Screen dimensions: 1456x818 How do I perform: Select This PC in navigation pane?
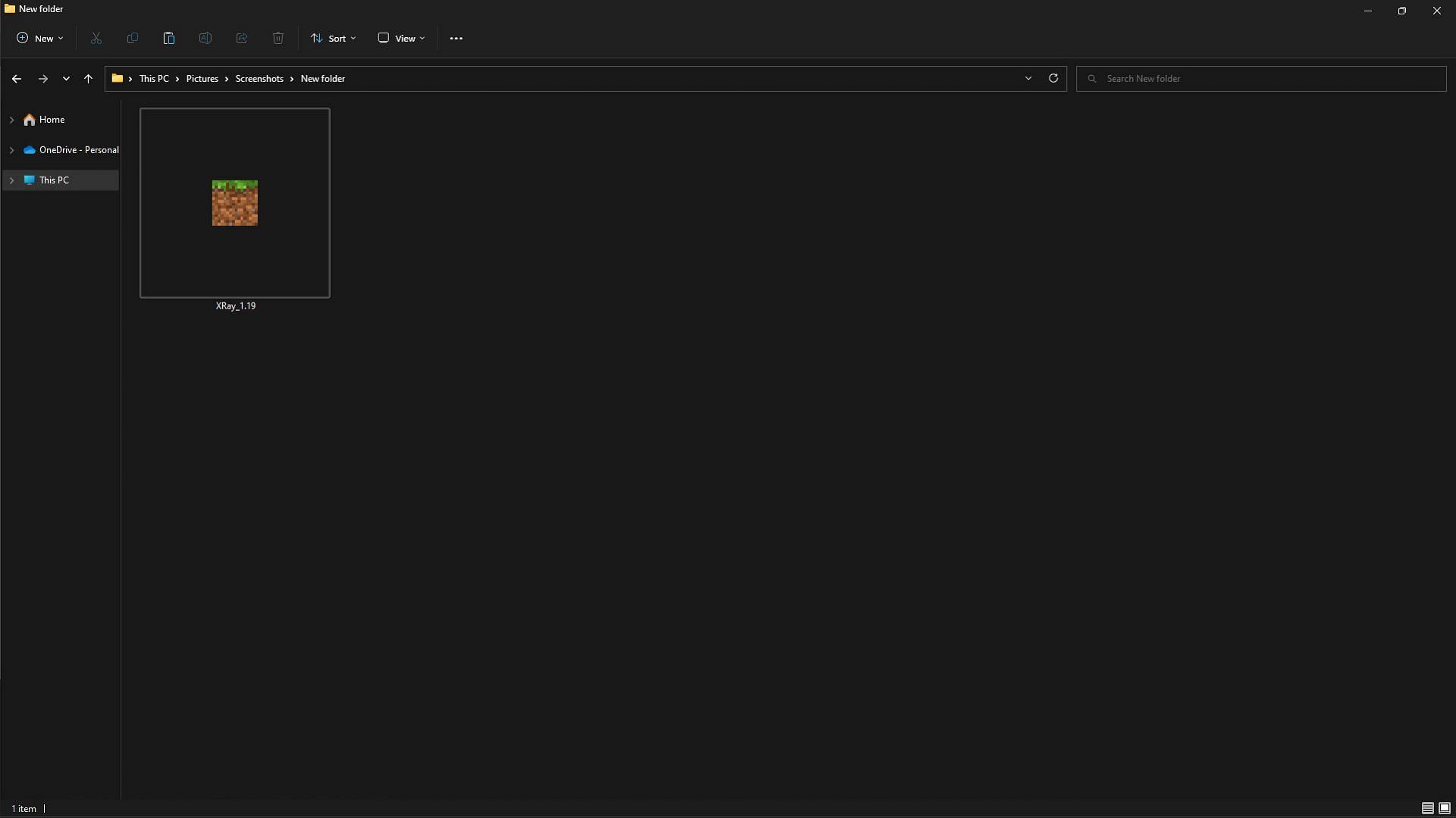coord(54,180)
